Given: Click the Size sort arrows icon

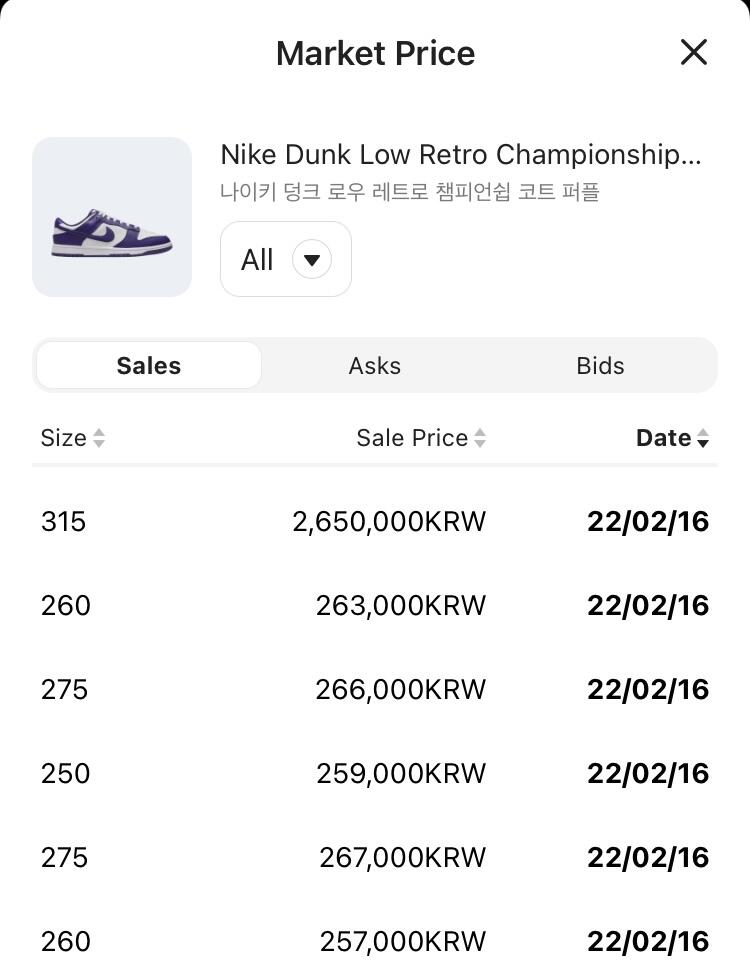Looking at the screenshot, I should click(x=99, y=438).
